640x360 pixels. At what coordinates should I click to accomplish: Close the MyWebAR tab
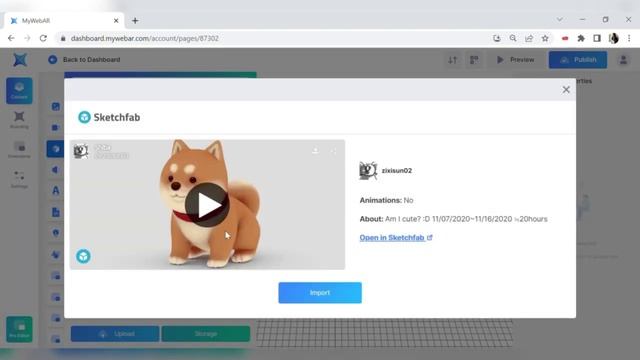coord(116,20)
